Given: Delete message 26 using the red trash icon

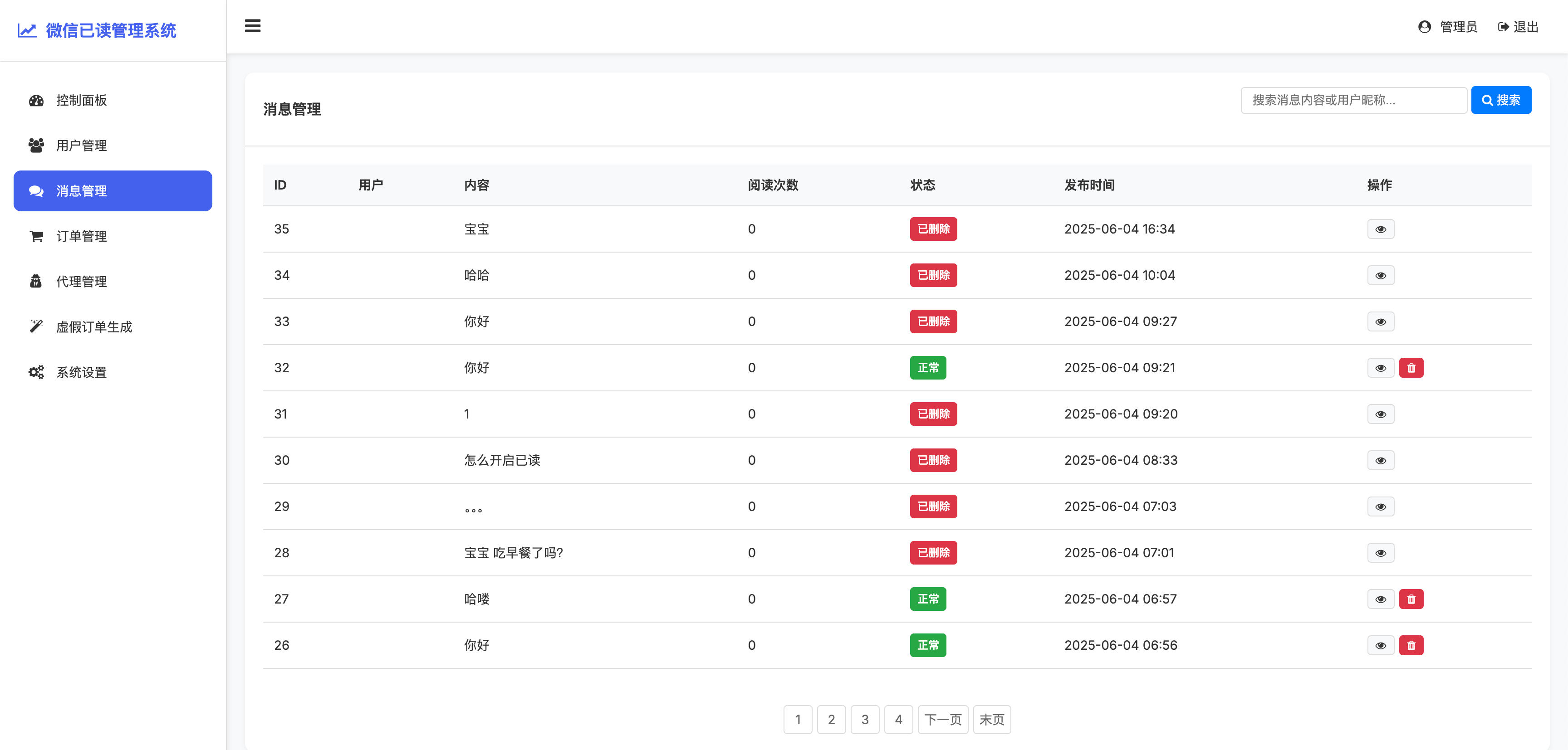Looking at the screenshot, I should 1411,645.
